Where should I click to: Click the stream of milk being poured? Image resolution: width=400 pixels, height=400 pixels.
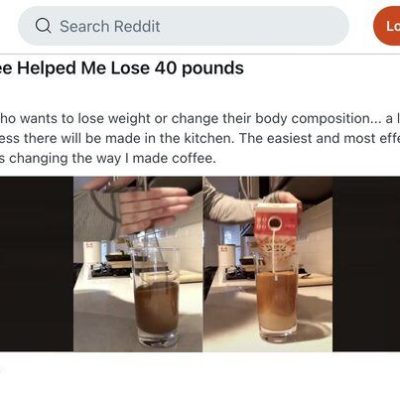[275, 253]
